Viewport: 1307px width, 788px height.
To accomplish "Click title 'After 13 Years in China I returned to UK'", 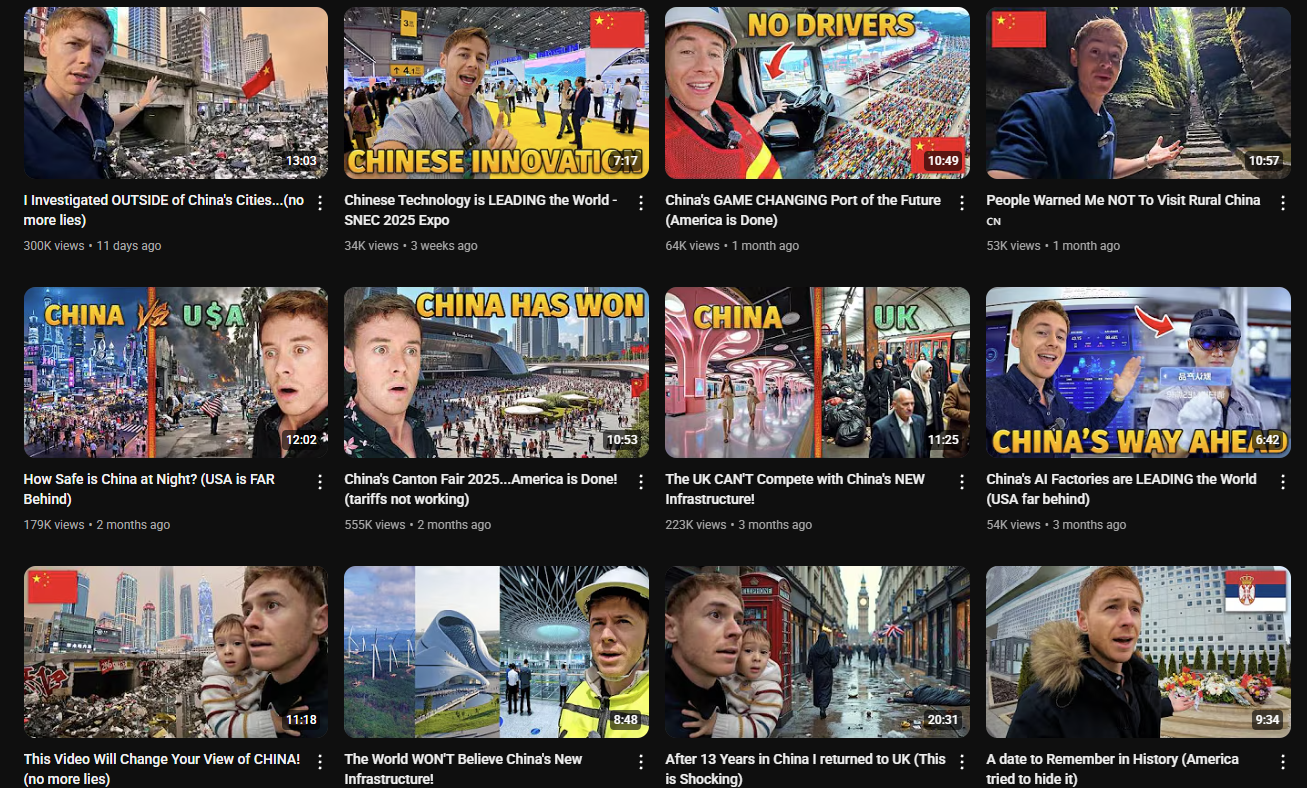I will pos(805,768).
